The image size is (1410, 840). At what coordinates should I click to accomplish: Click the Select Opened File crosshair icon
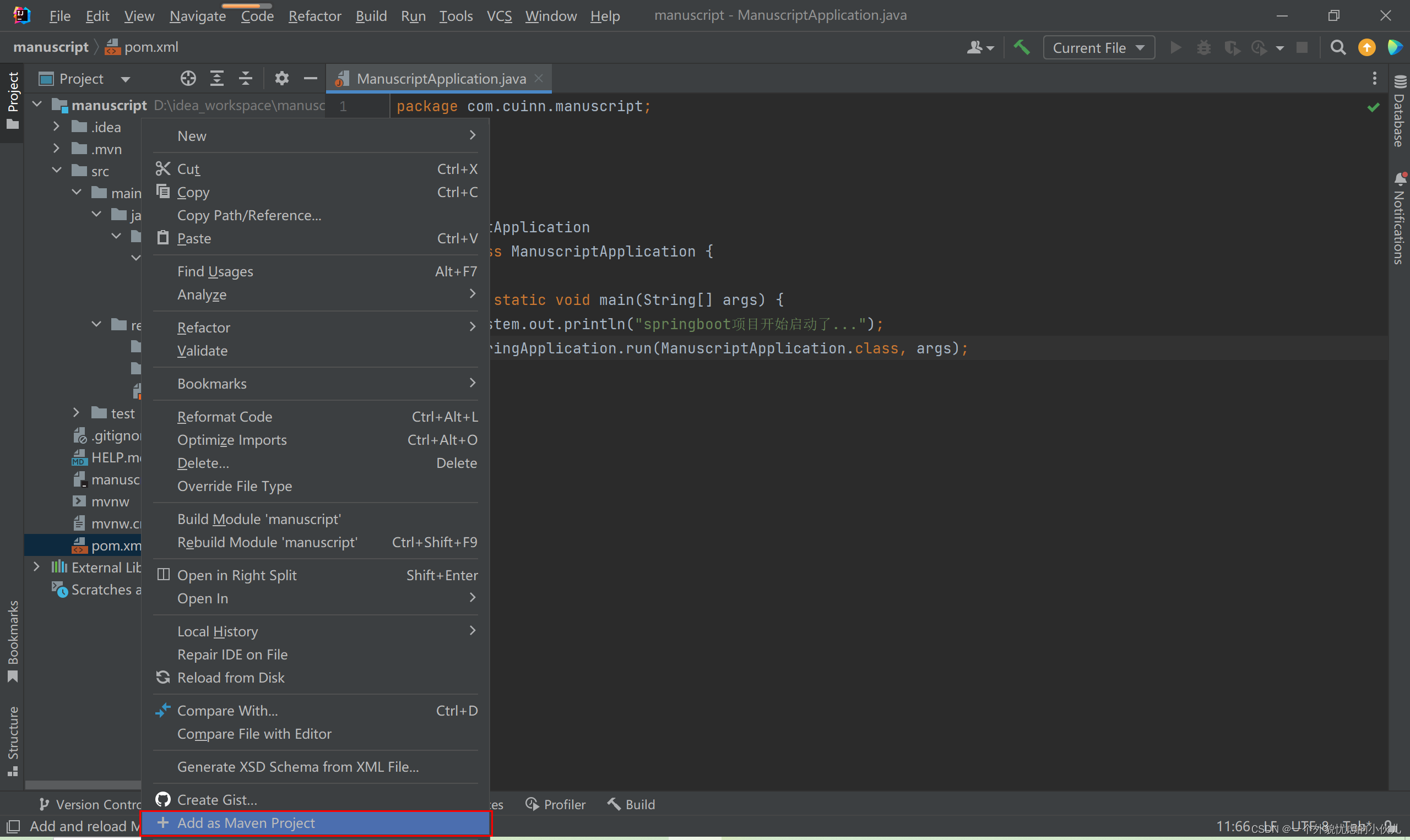[188, 79]
